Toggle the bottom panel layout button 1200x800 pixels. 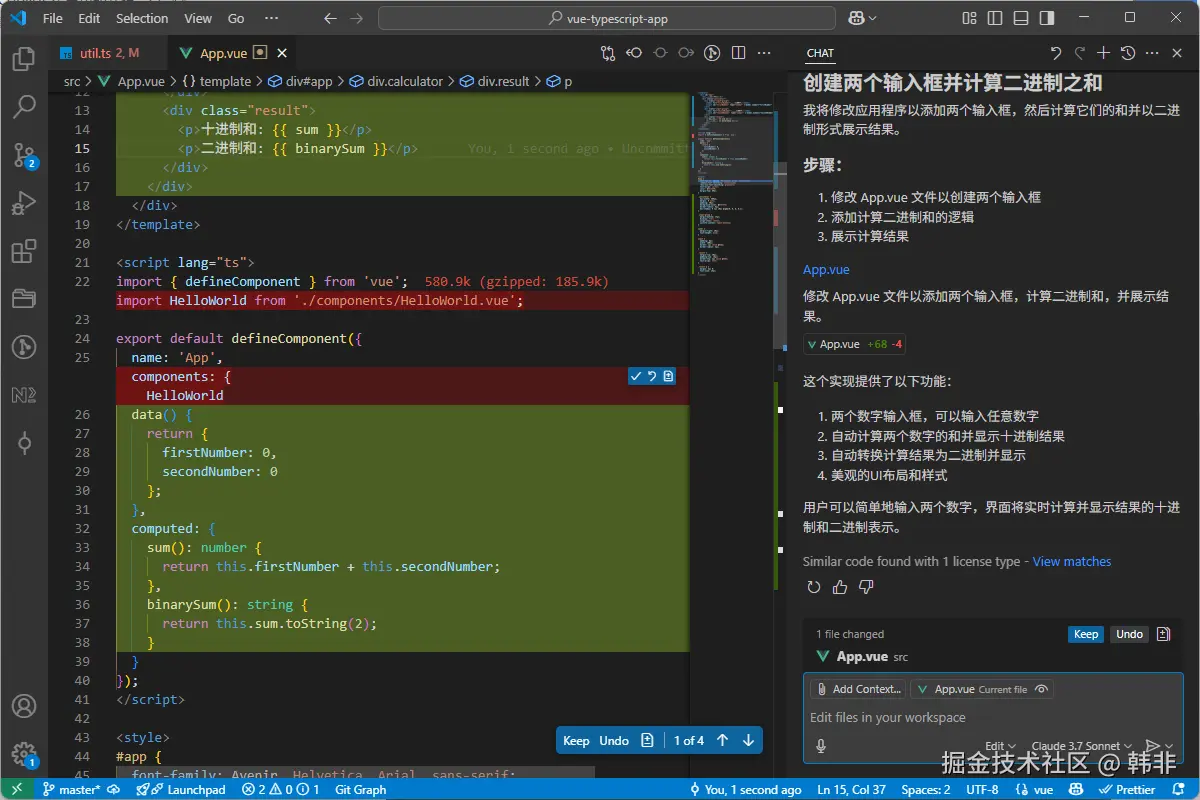tap(1019, 18)
